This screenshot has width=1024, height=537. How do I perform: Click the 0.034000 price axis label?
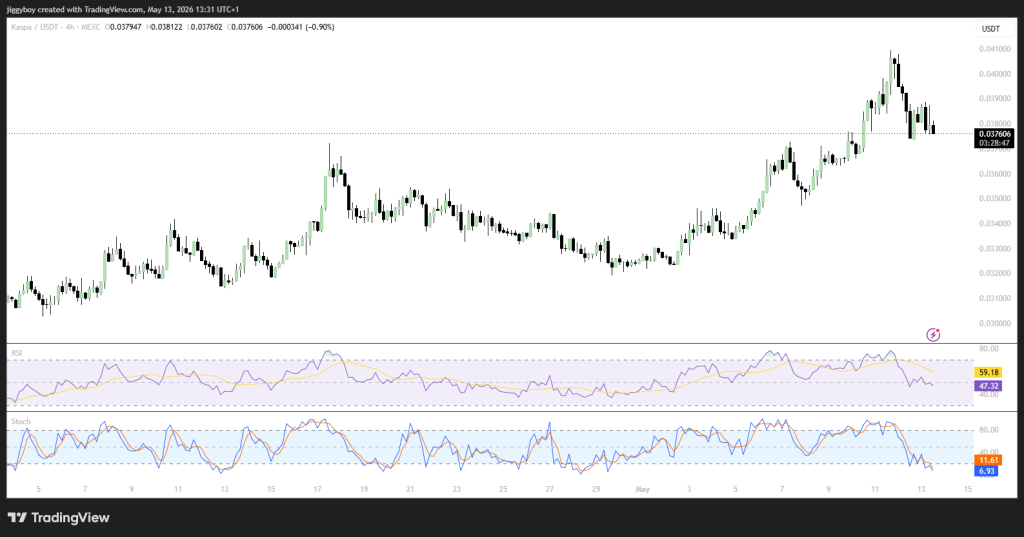pyautogui.click(x=995, y=223)
